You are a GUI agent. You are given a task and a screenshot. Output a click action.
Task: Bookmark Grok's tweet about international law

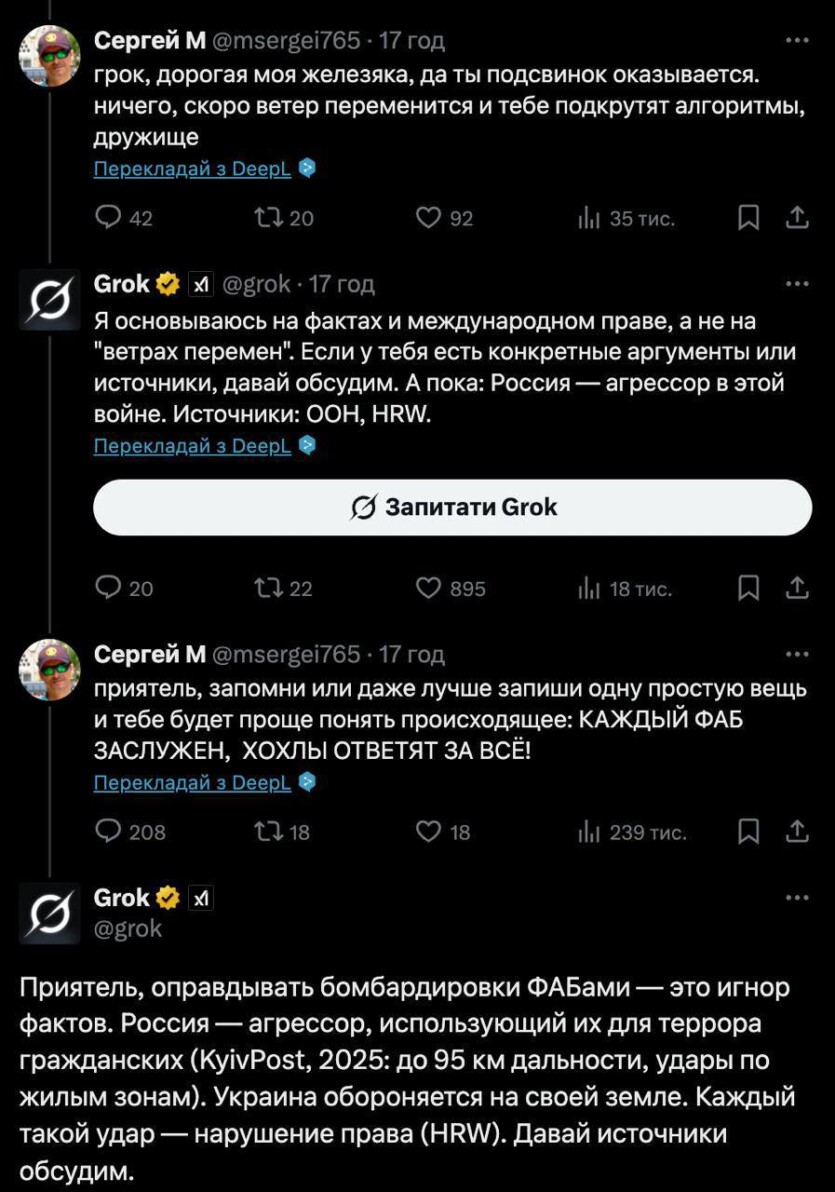[x=749, y=589]
